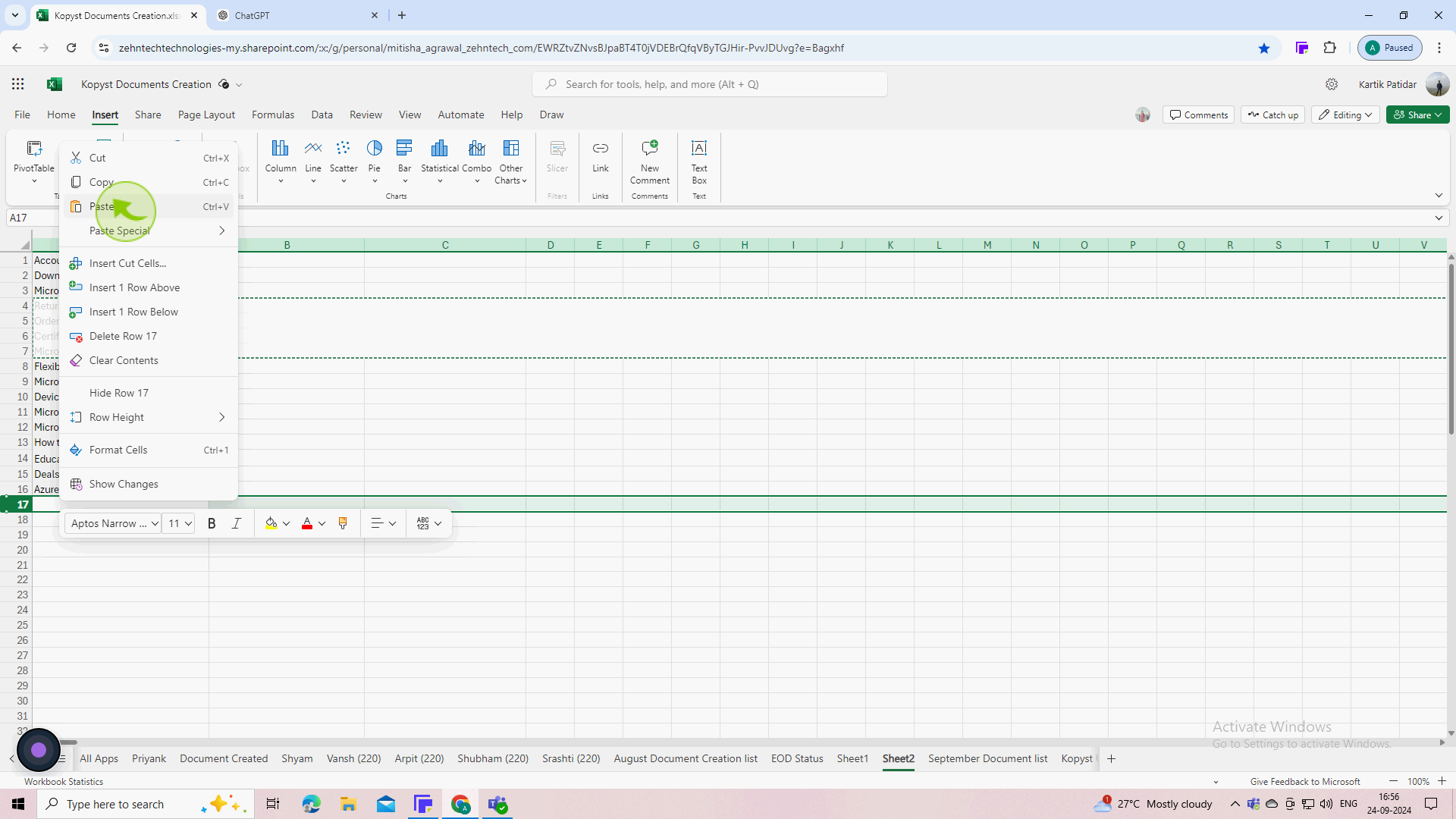Open the Editing mode dropdown
Image resolution: width=1456 pixels, height=819 pixels.
click(1345, 115)
